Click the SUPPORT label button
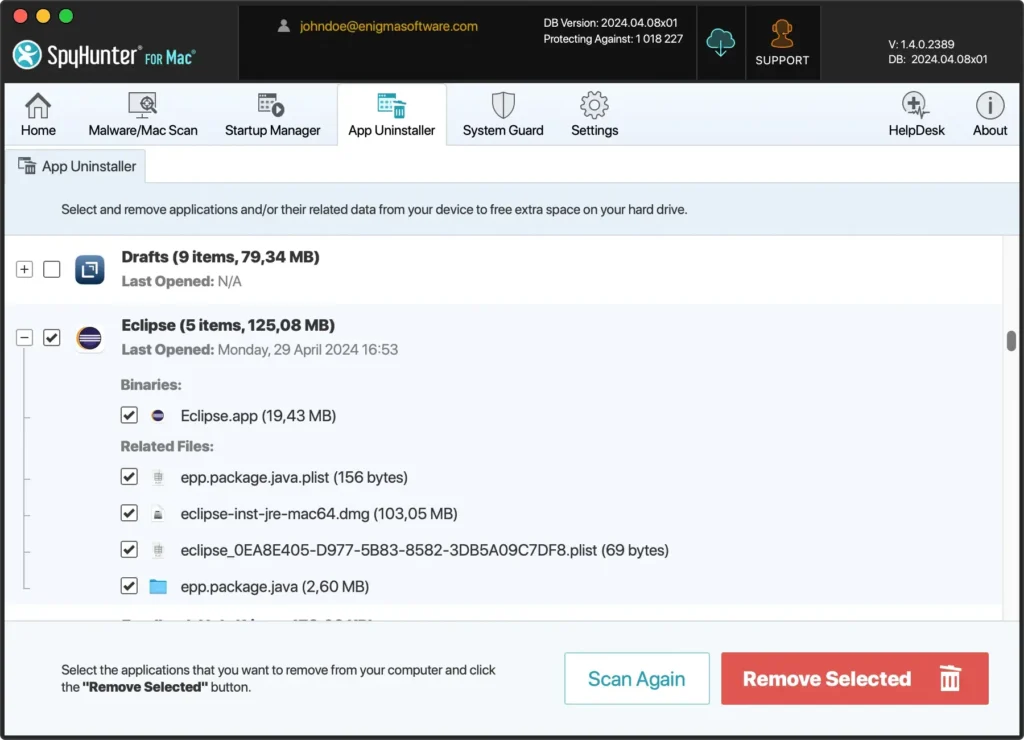This screenshot has width=1024, height=740. pyautogui.click(x=782, y=60)
